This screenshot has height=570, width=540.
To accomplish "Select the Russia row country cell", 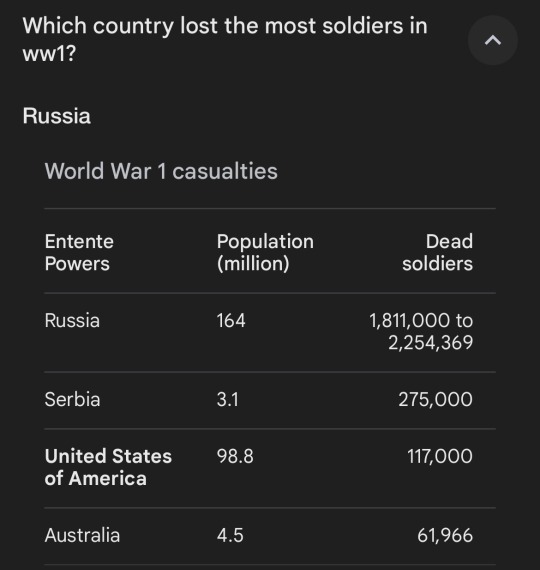I will [x=72, y=321].
